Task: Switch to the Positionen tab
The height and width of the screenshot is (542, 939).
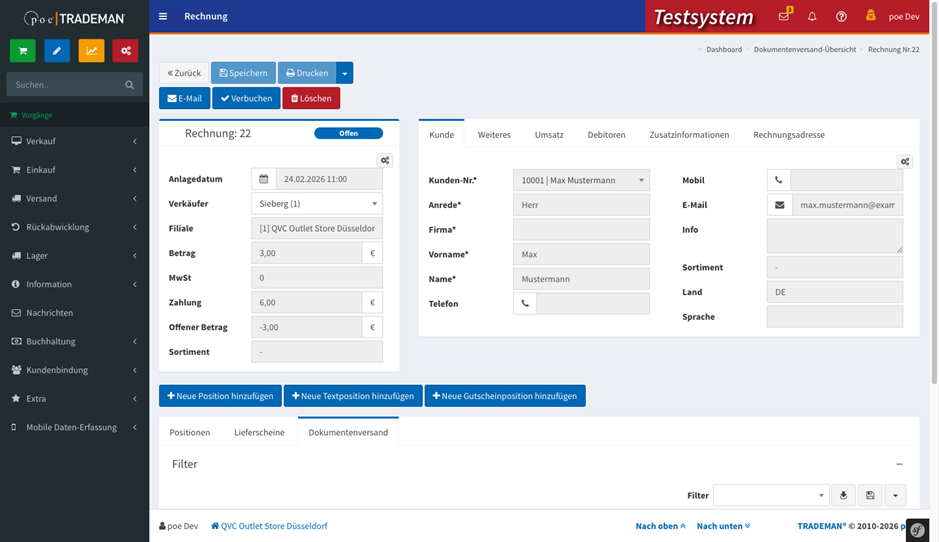Action: coord(190,432)
